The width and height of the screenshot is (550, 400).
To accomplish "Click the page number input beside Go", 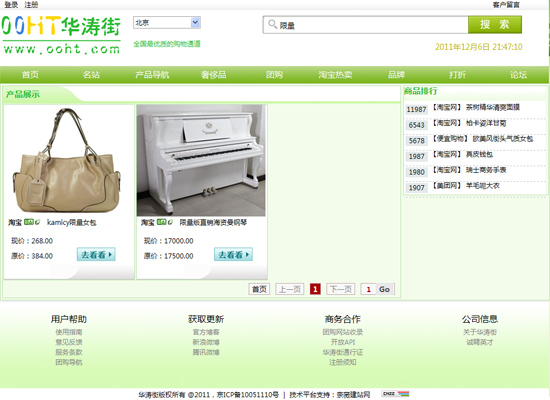I will [x=368, y=289].
